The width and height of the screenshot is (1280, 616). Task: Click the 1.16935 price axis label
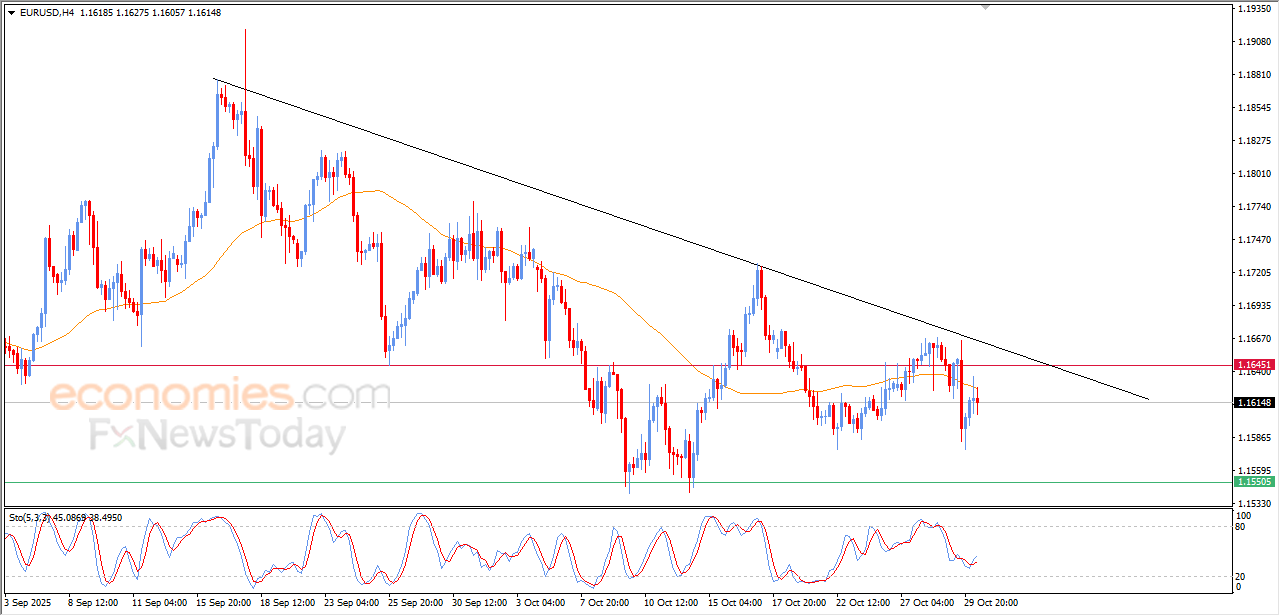(1254, 305)
